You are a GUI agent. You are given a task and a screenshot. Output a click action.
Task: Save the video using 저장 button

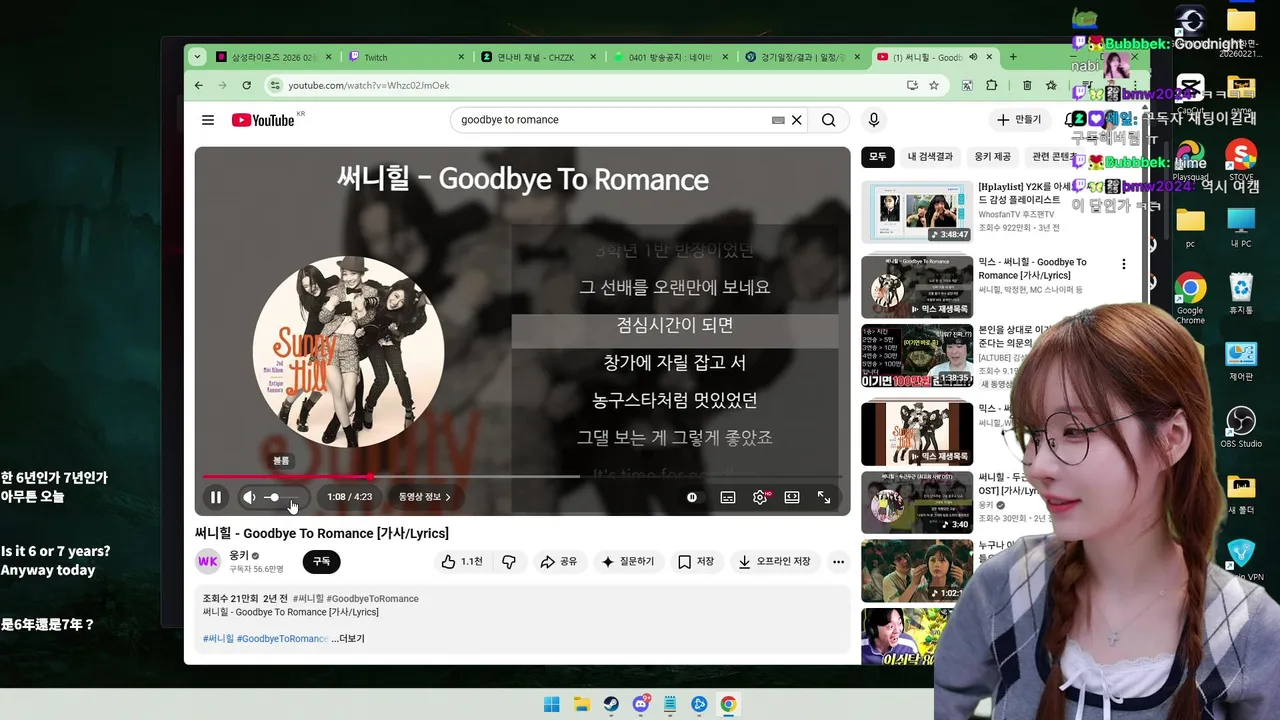[696, 562]
